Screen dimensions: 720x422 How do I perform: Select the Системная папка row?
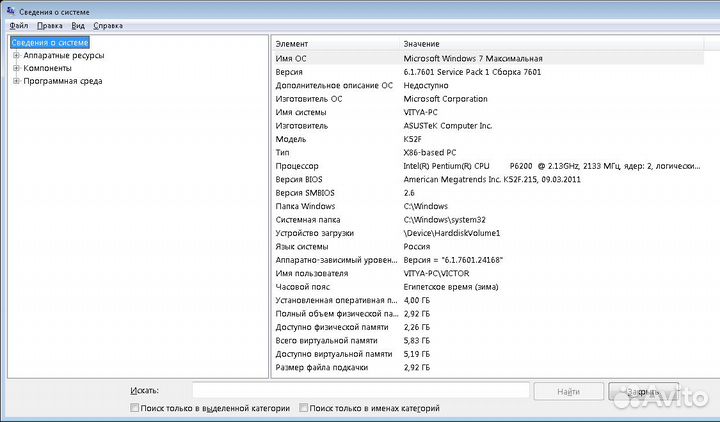[488, 220]
